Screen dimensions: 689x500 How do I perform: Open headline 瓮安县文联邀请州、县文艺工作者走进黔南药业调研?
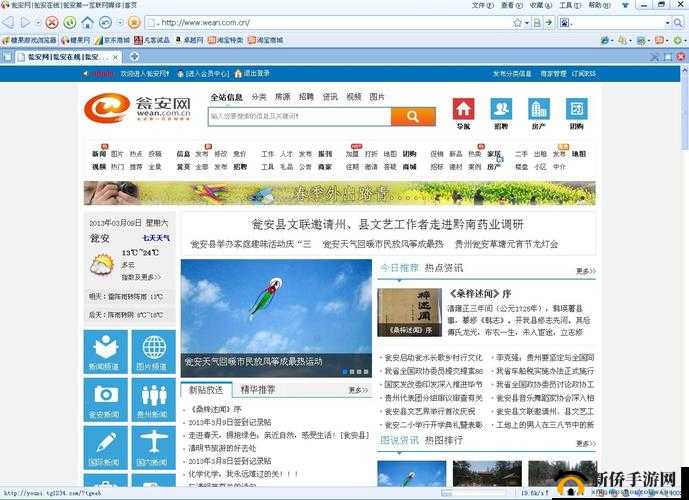[388, 225]
